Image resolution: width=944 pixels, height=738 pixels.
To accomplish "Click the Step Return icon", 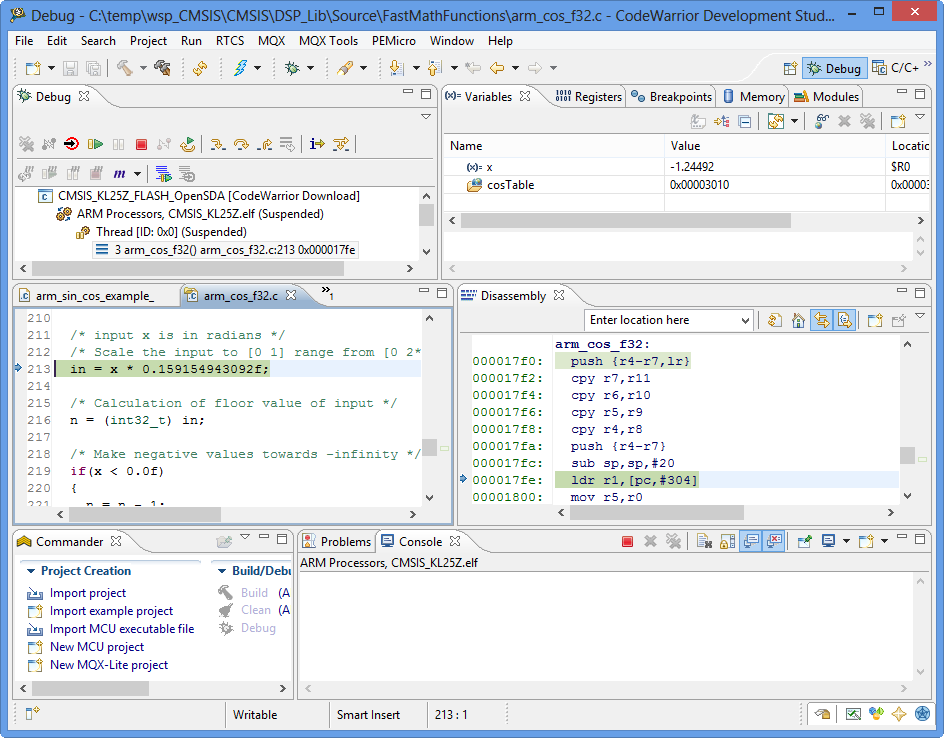I will click(x=264, y=144).
